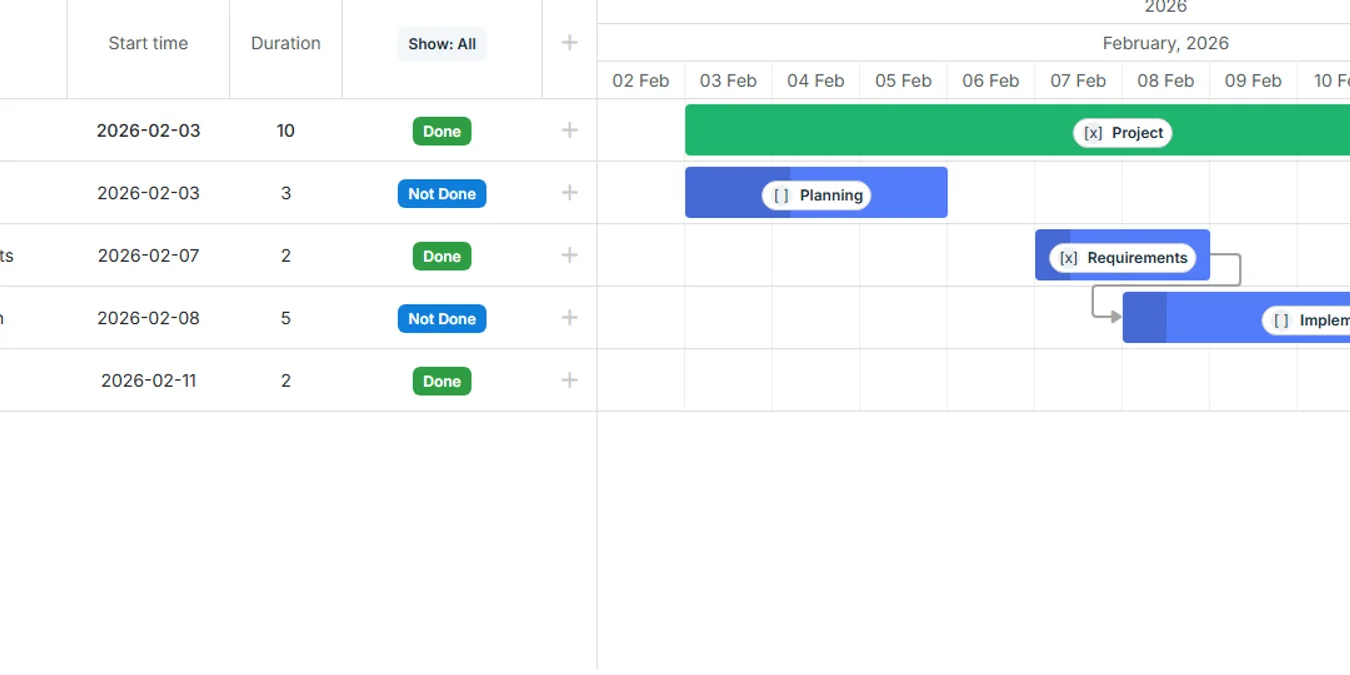Viewport: 1350px width, 675px height.
Task: Uncheck the Requirements task bar checkbox
Action: (x=1068, y=258)
